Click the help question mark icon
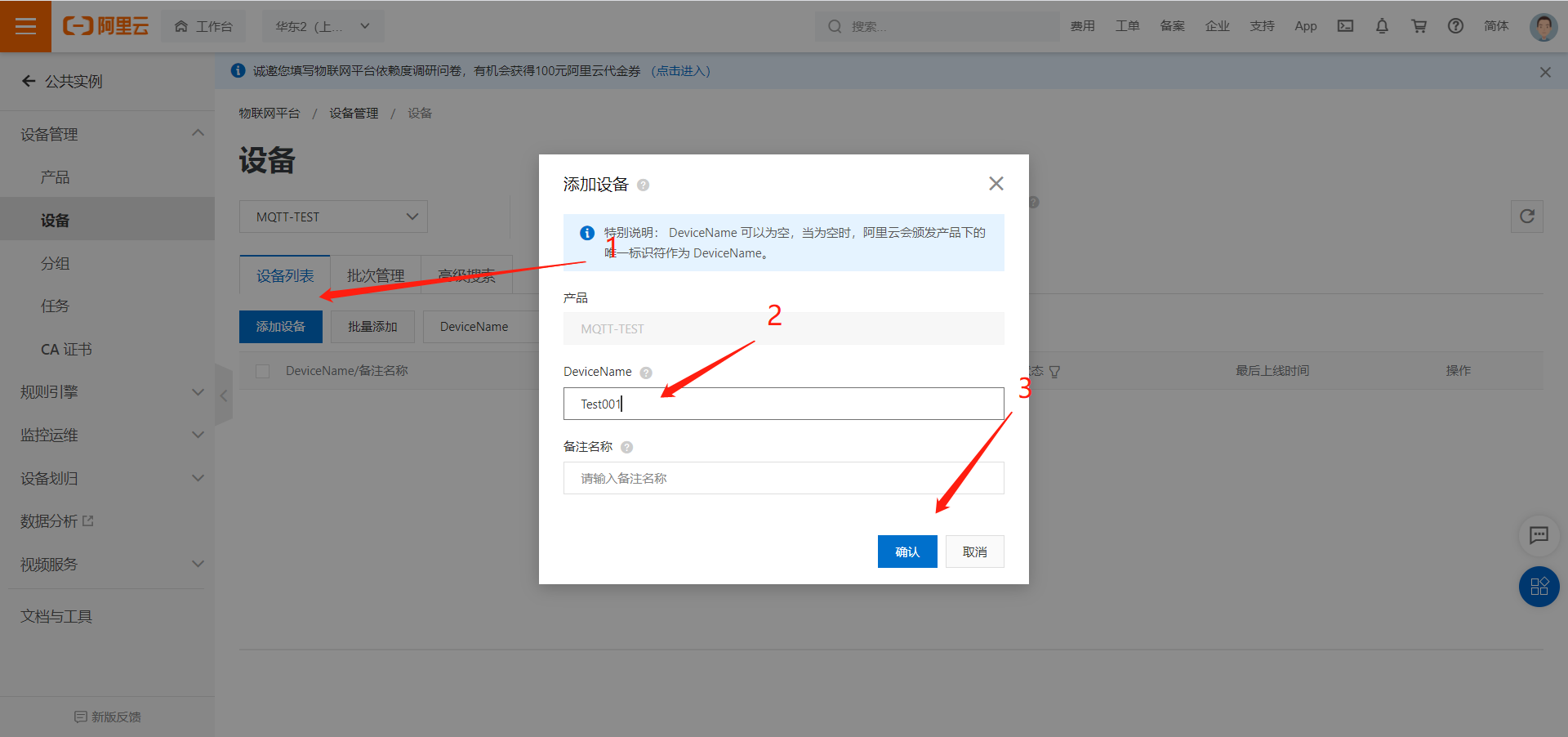Viewport: 1568px width, 737px height. pyautogui.click(x=1455, y=25)
